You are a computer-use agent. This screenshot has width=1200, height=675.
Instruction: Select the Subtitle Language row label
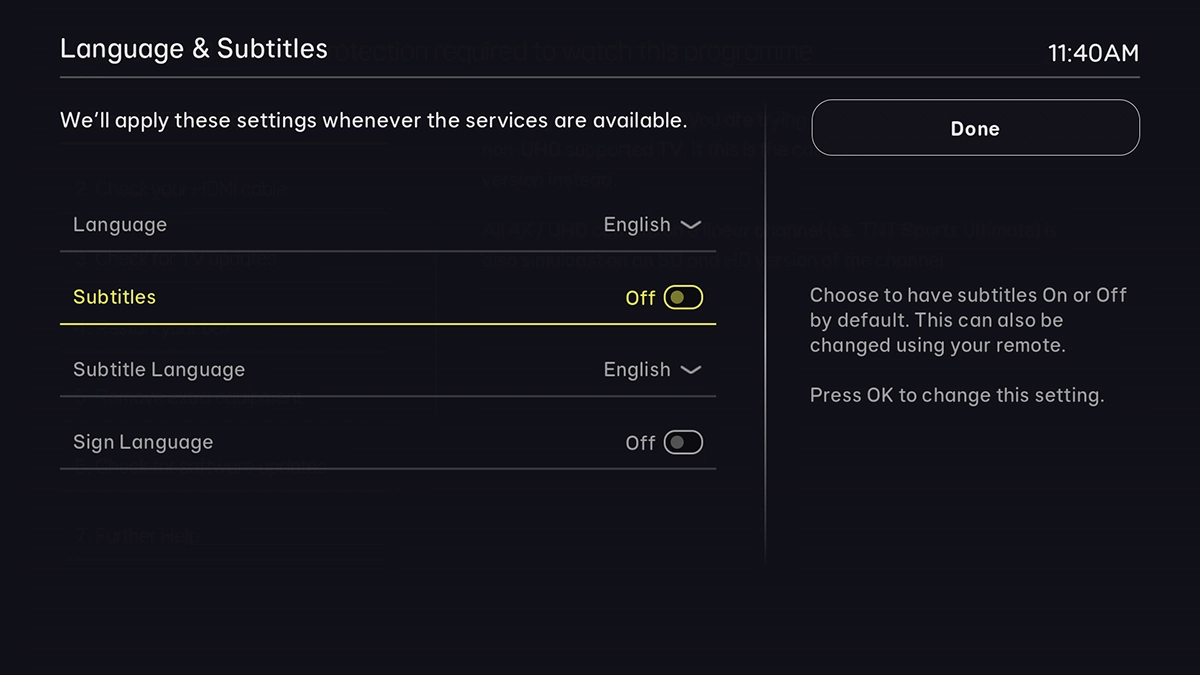pos(159,370)
